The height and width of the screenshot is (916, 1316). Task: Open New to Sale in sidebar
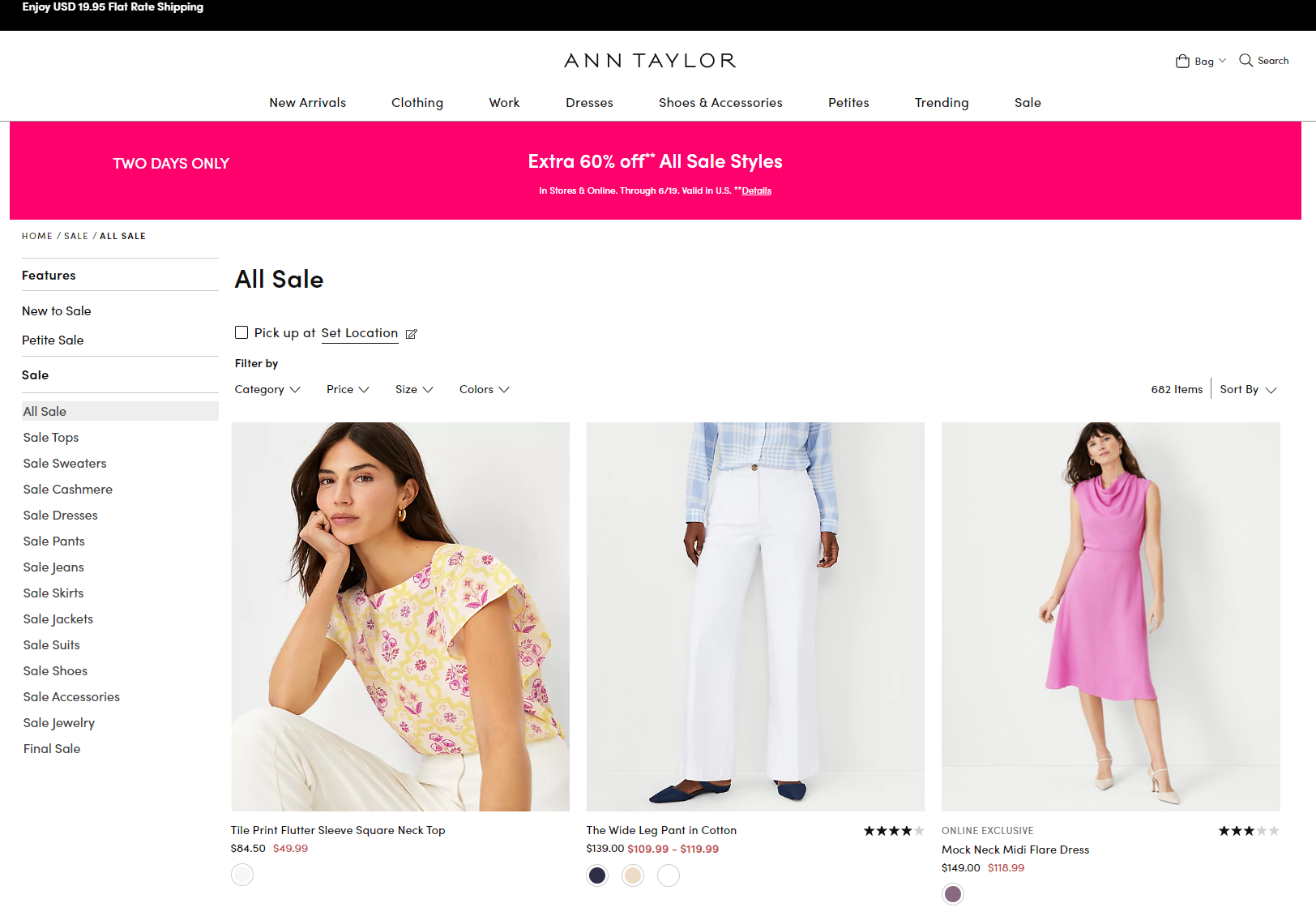[57, 311]
